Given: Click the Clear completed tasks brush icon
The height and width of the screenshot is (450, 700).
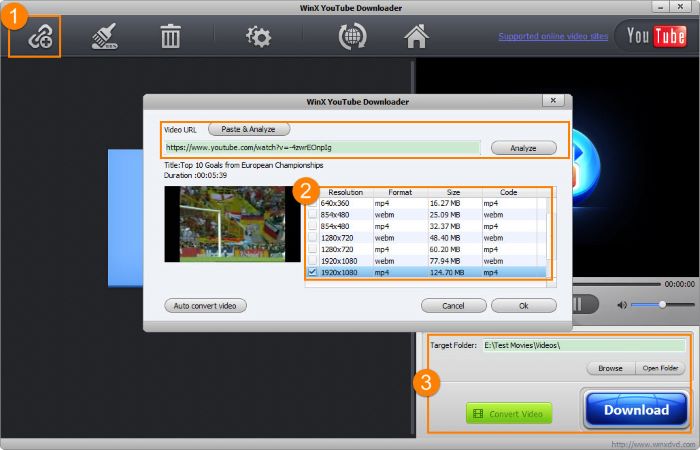Looking at the screenshot, I should 105,37.
